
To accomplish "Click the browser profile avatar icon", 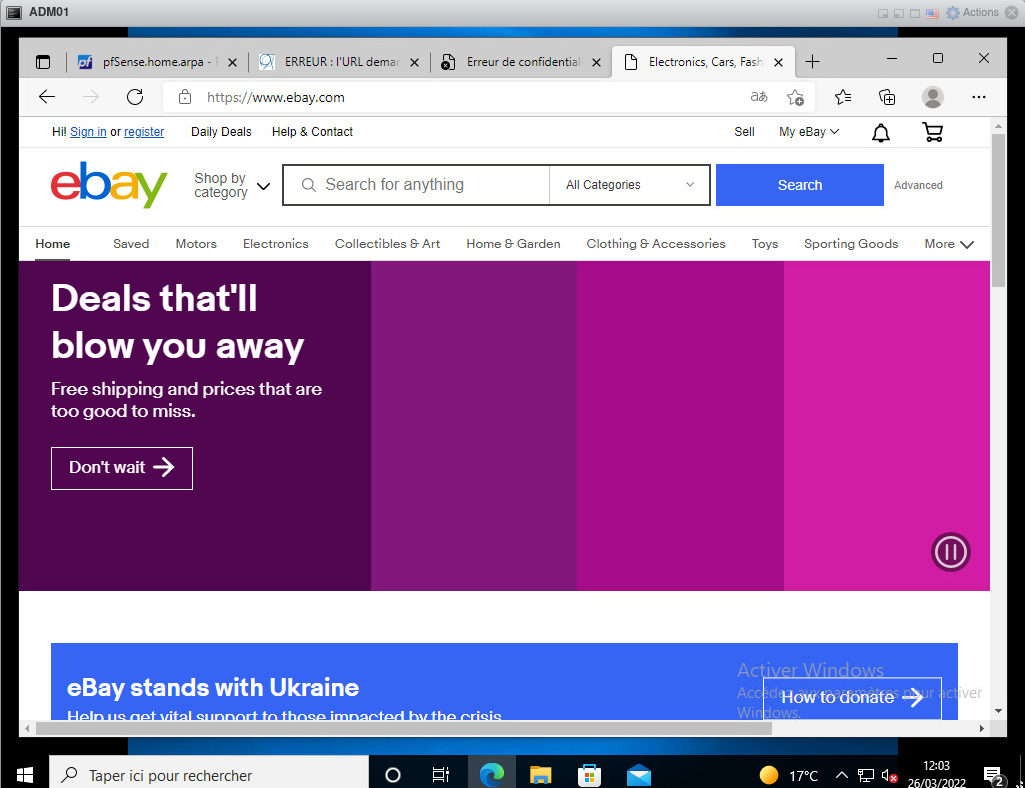I will point(932,97).
